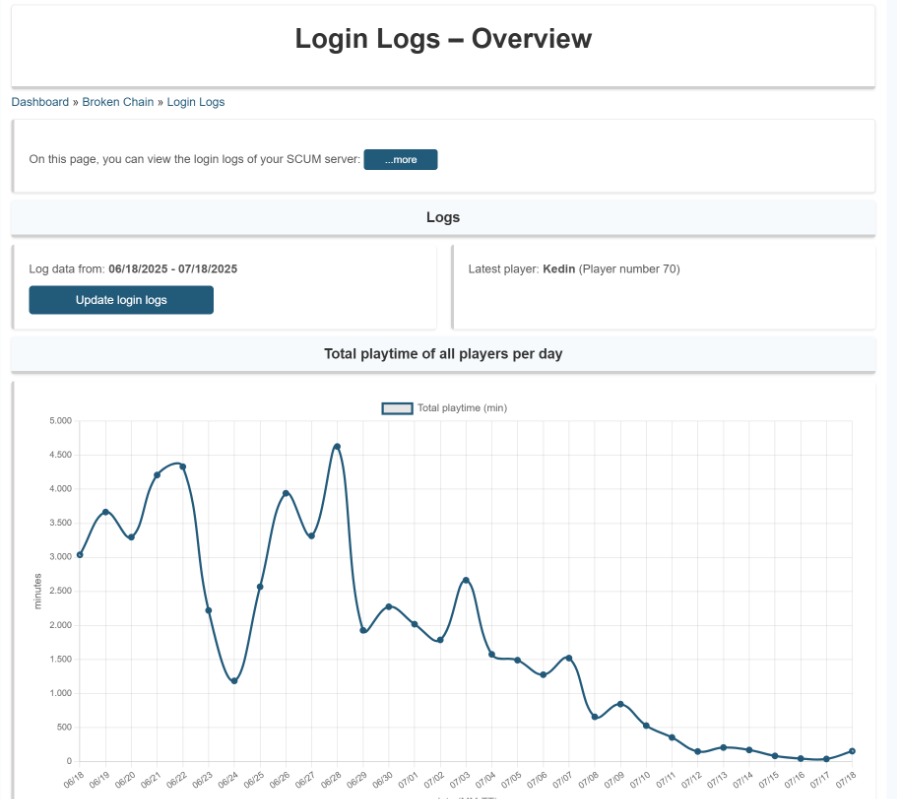Click the Login Logs breadcrumb link
This screenshot has height=799, width=900.
[x=195, y=102]
